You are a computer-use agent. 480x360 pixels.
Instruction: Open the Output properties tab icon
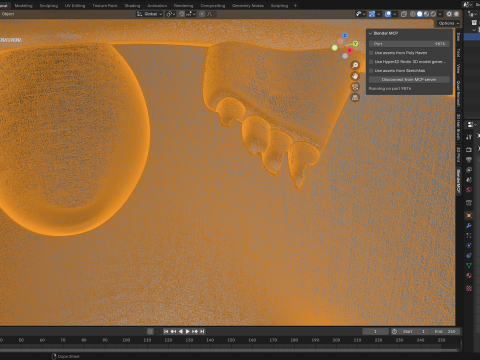[x=469, y=160]
